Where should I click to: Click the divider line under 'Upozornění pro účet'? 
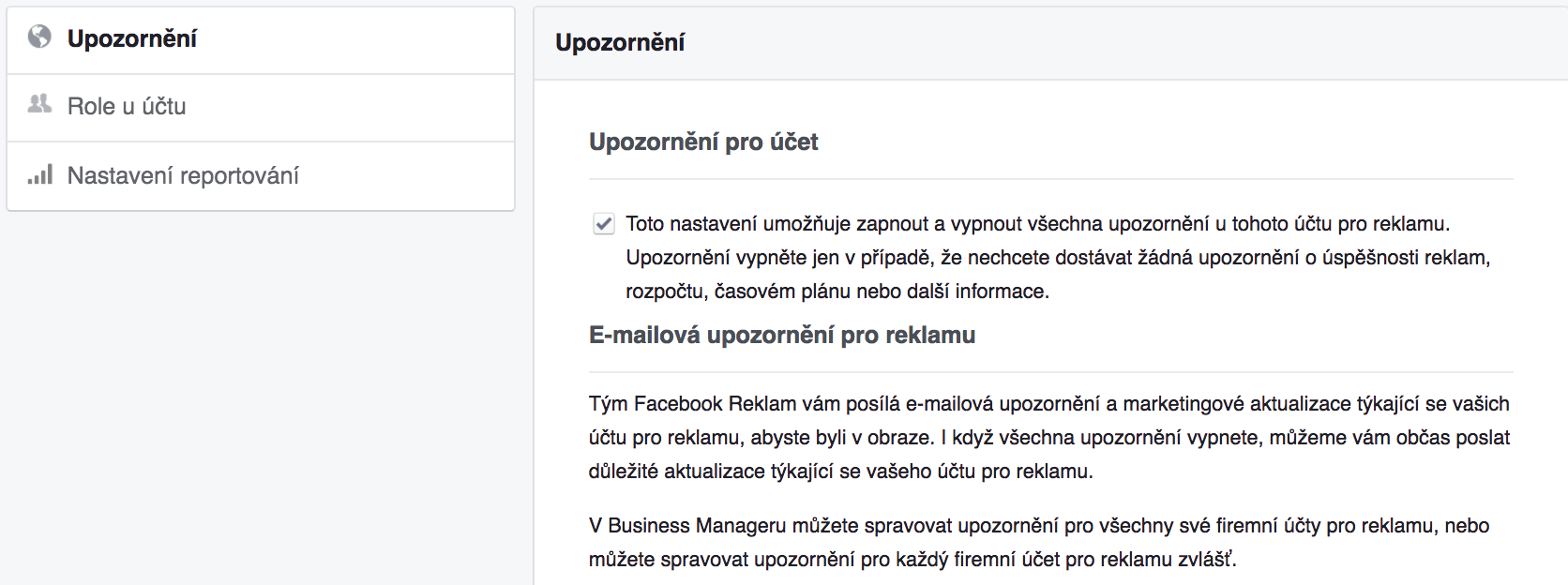1051,179
